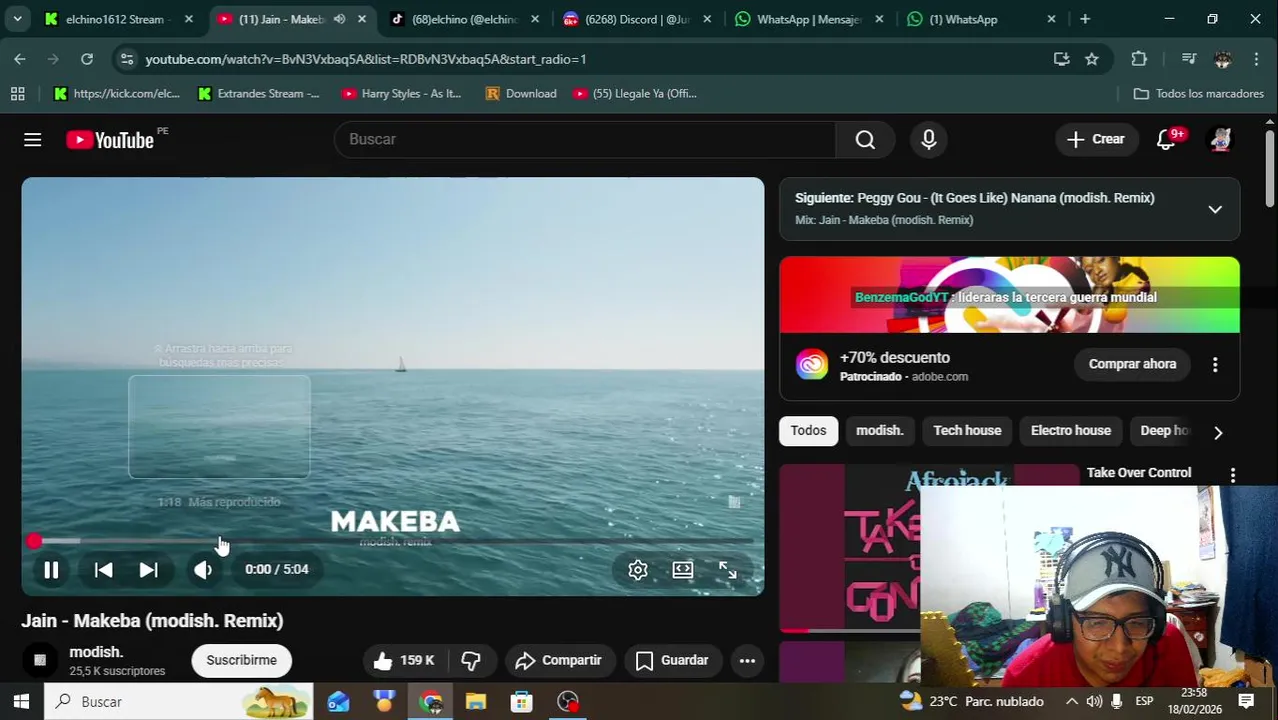The width and height of the screenshot is (1278, 720).
Task: Open Todos los marcadores folder
Action: pos(1198,93)
